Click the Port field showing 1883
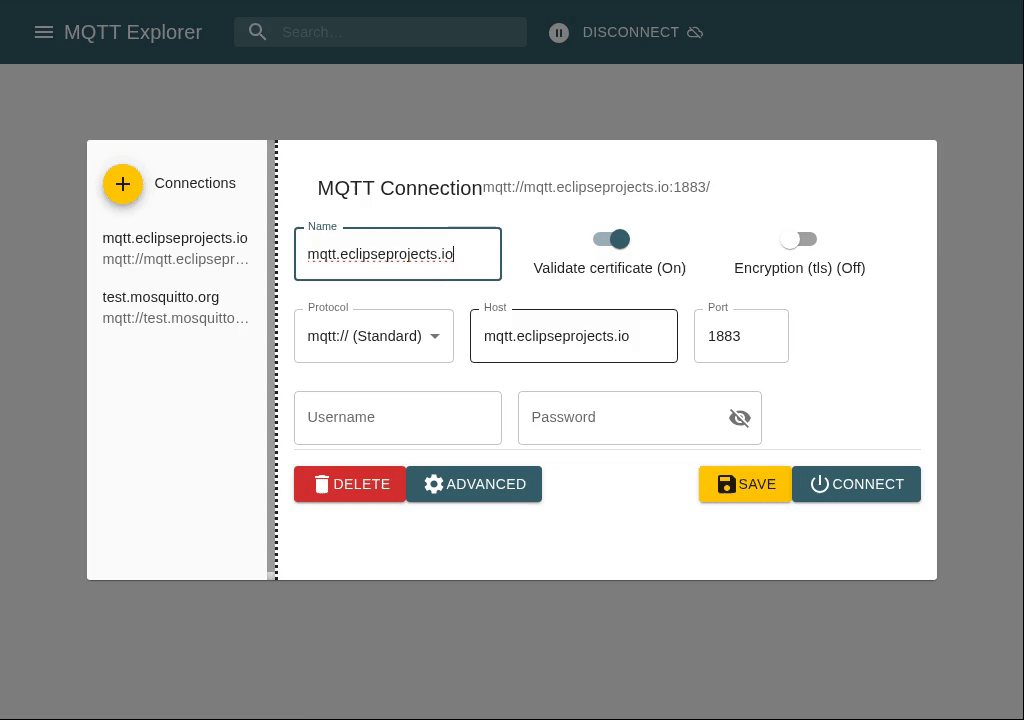The width and height of the screenshot is (1024, 720). pos(740,336)
